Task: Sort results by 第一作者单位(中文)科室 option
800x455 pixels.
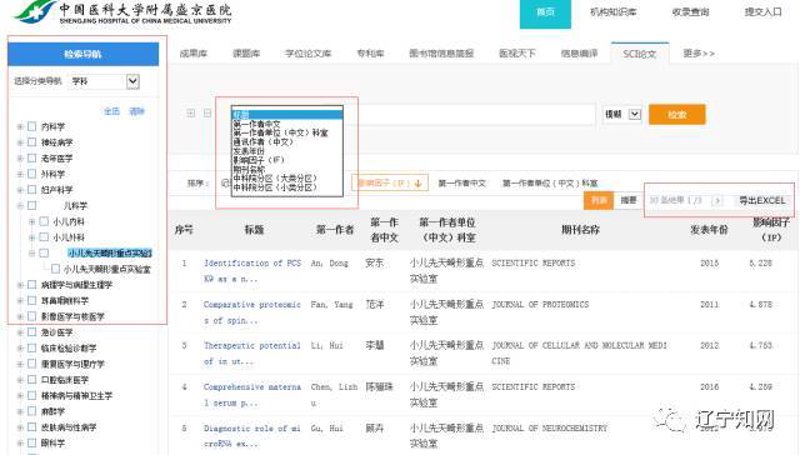Action: pyautogui.click(x=550, y=183)
